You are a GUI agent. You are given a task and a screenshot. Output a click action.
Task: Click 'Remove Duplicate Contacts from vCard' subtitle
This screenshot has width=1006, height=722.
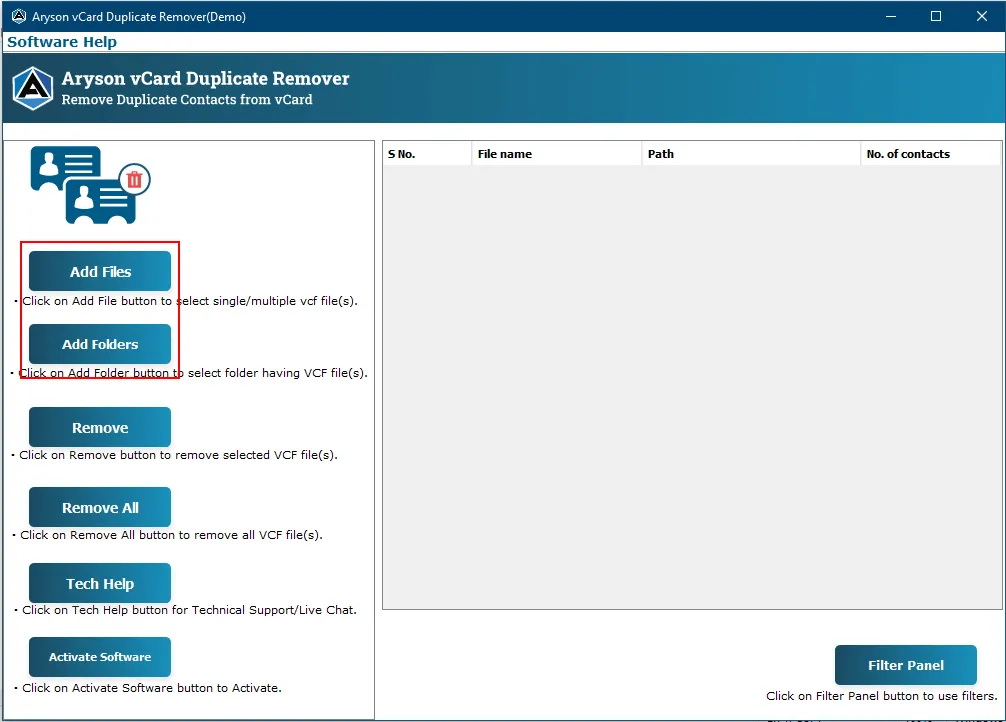click(187, 99)
